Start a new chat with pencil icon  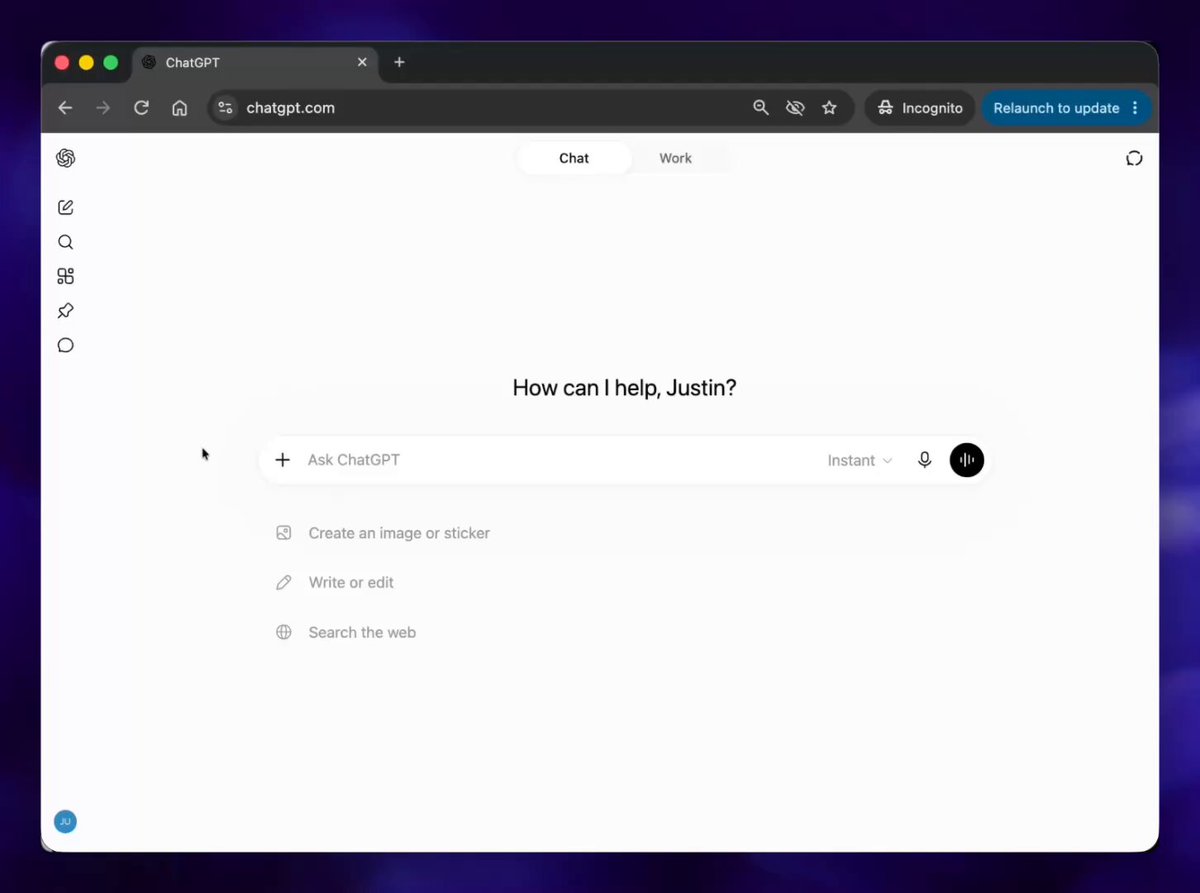point(66,208)
